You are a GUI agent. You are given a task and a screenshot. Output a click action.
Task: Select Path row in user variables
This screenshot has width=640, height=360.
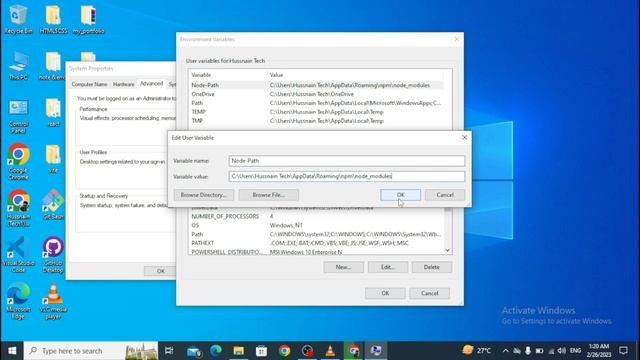(316, 103)
